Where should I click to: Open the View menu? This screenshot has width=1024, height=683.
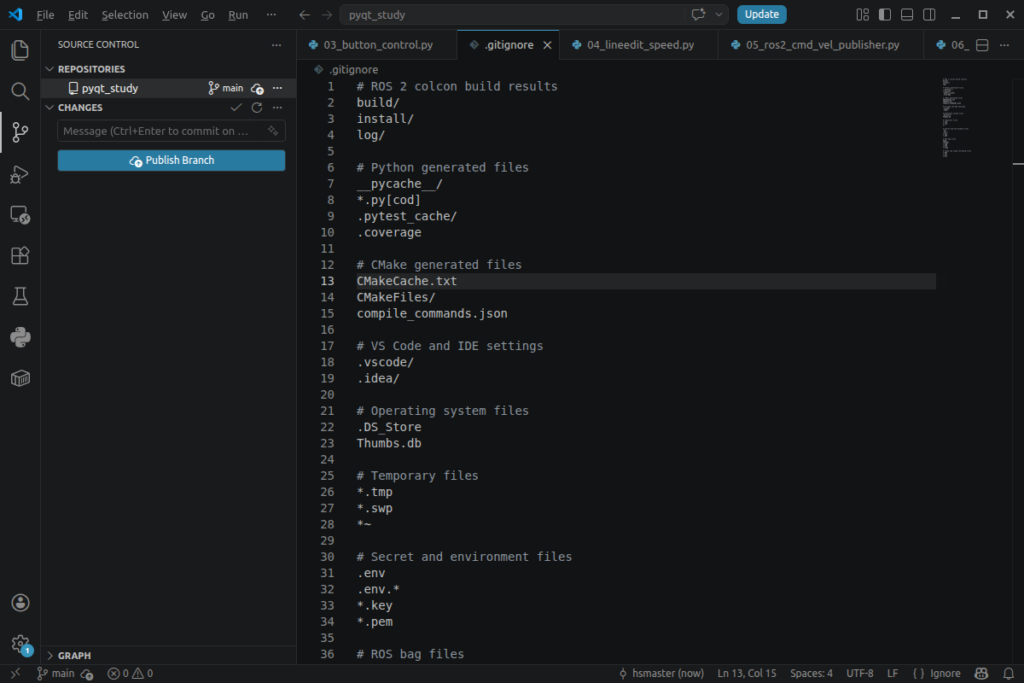coord(174,14)
